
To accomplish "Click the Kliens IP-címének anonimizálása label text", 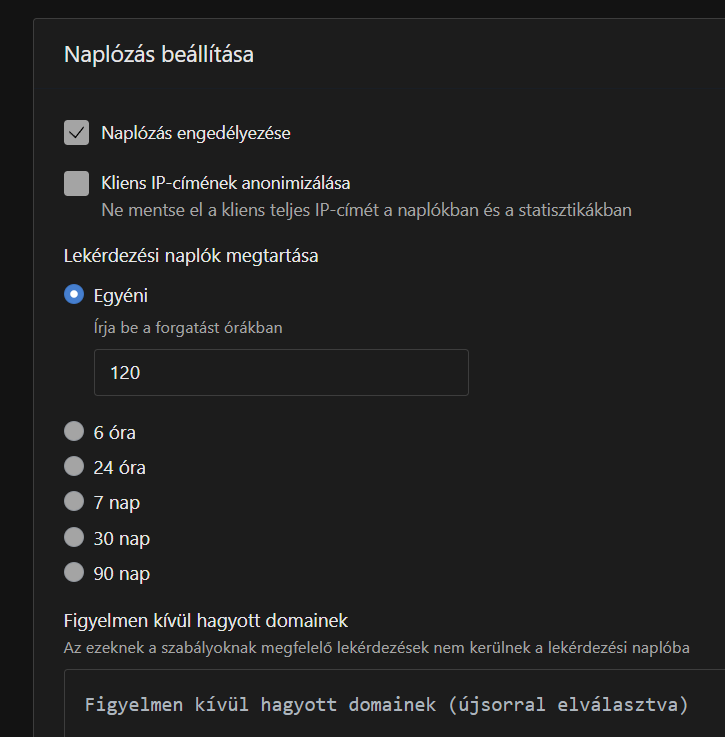I will pos(225,184).
